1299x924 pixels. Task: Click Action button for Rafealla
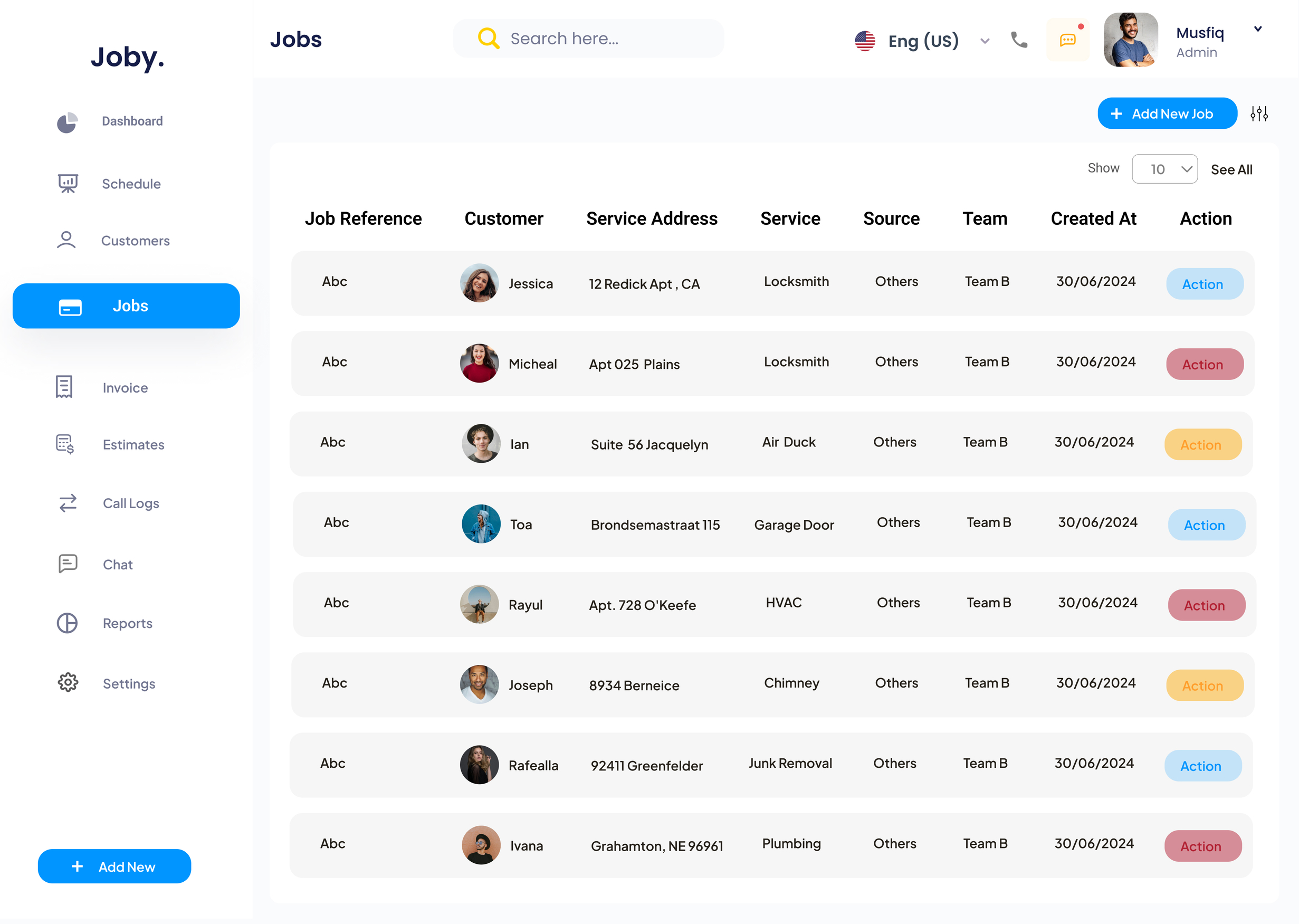click(1203, 765)
